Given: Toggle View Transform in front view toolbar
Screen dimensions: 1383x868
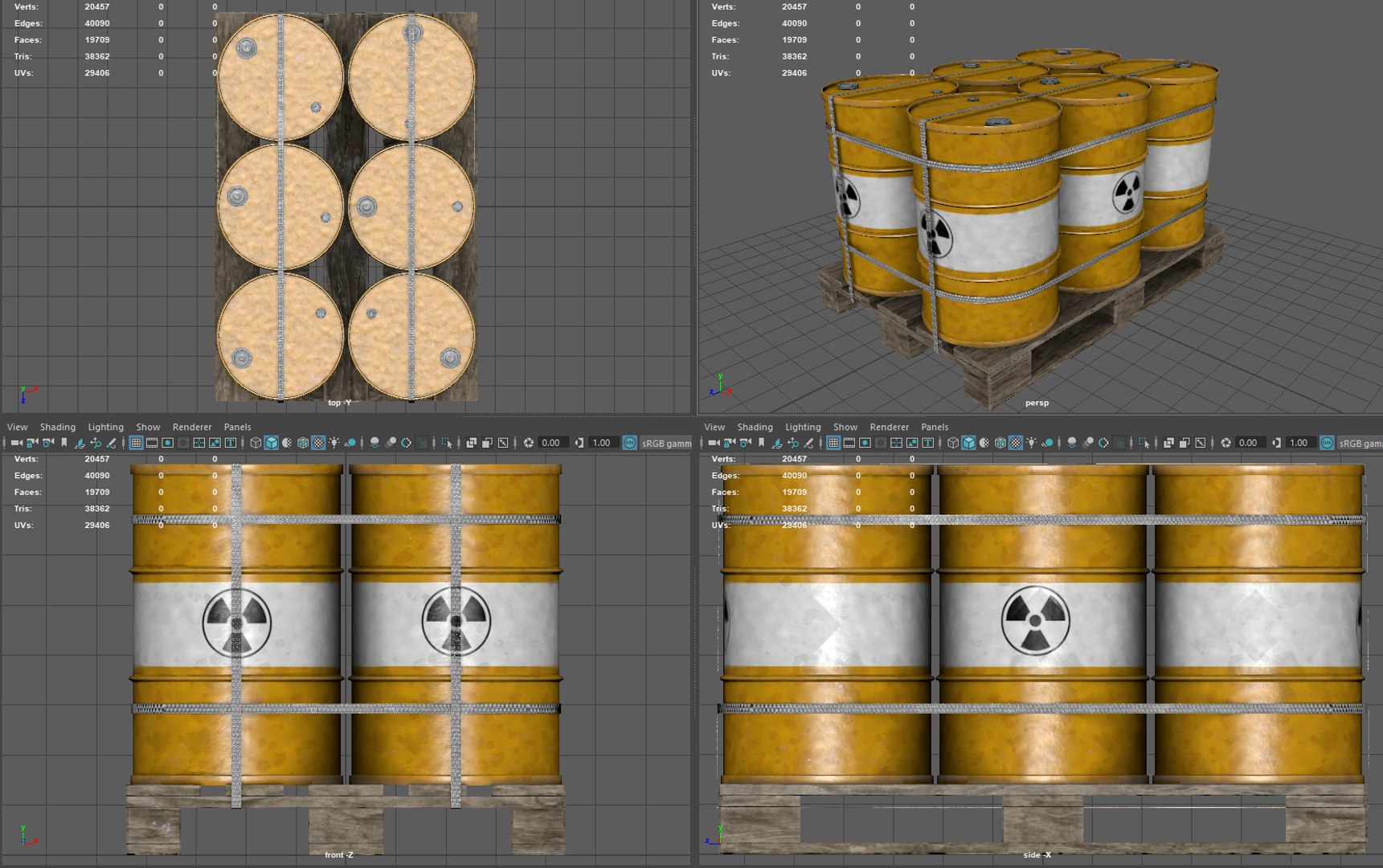Looking at the screenshot, I should (630, 443).
